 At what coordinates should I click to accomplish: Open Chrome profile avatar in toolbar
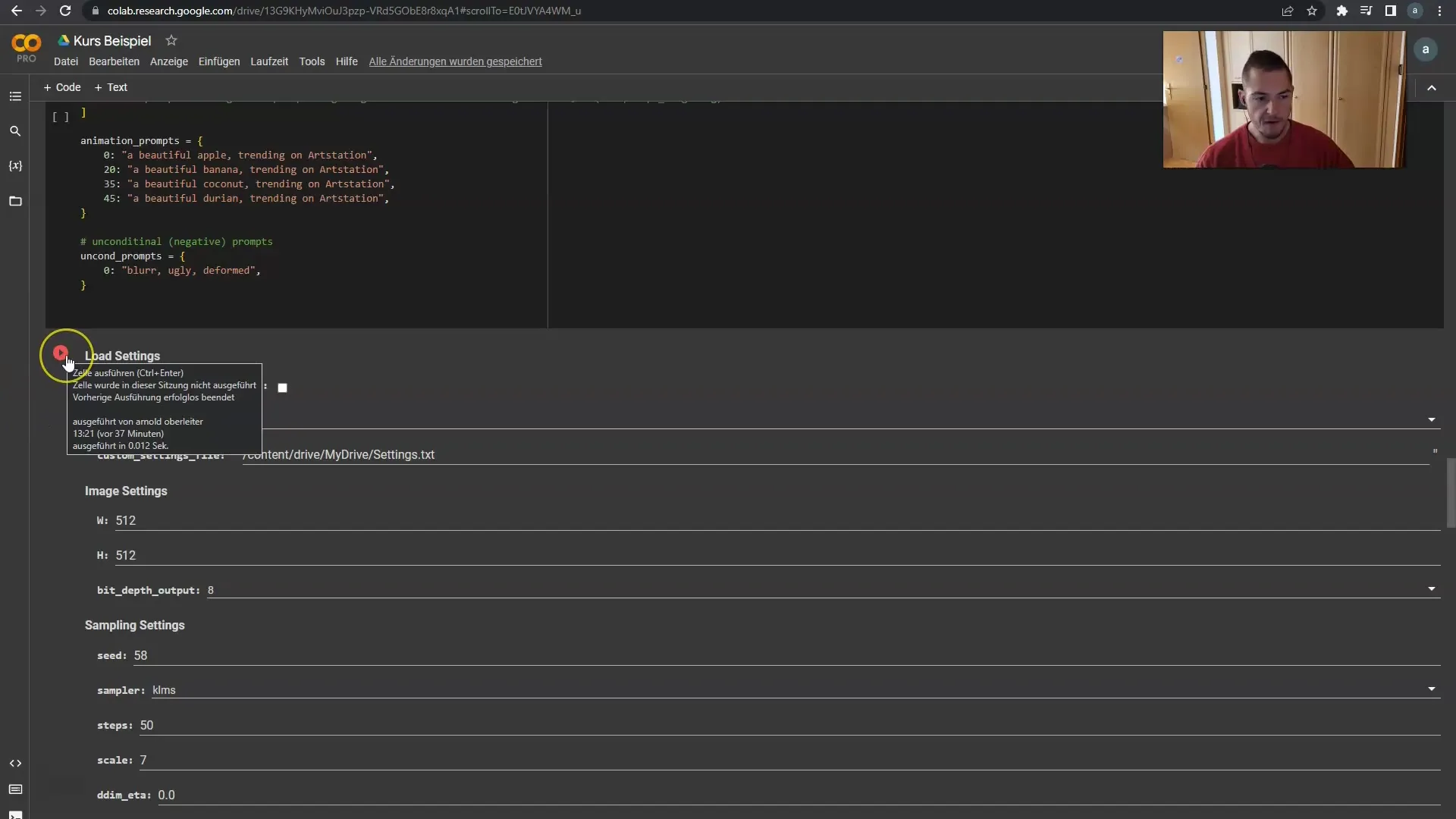coord(1415,11)
